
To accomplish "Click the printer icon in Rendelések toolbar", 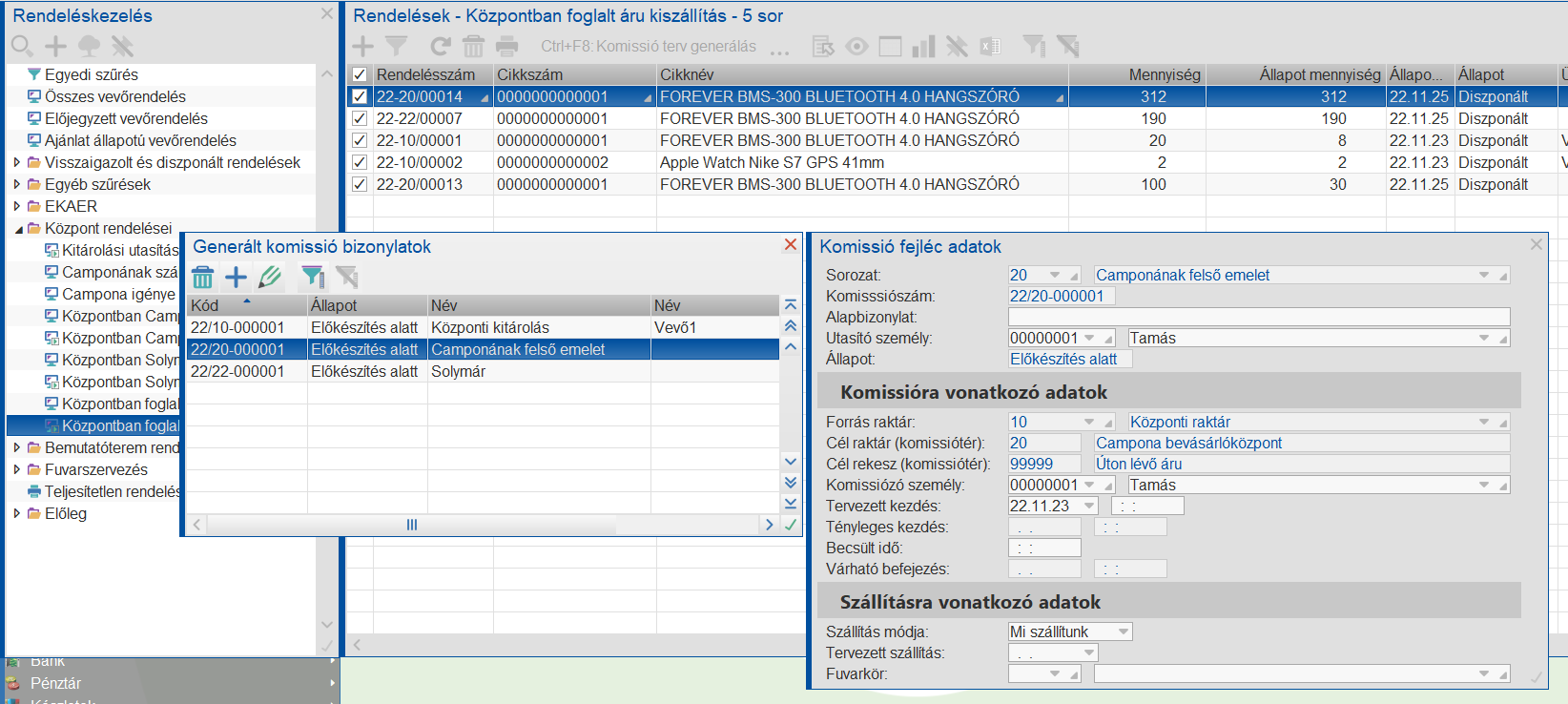I will 507,46.
